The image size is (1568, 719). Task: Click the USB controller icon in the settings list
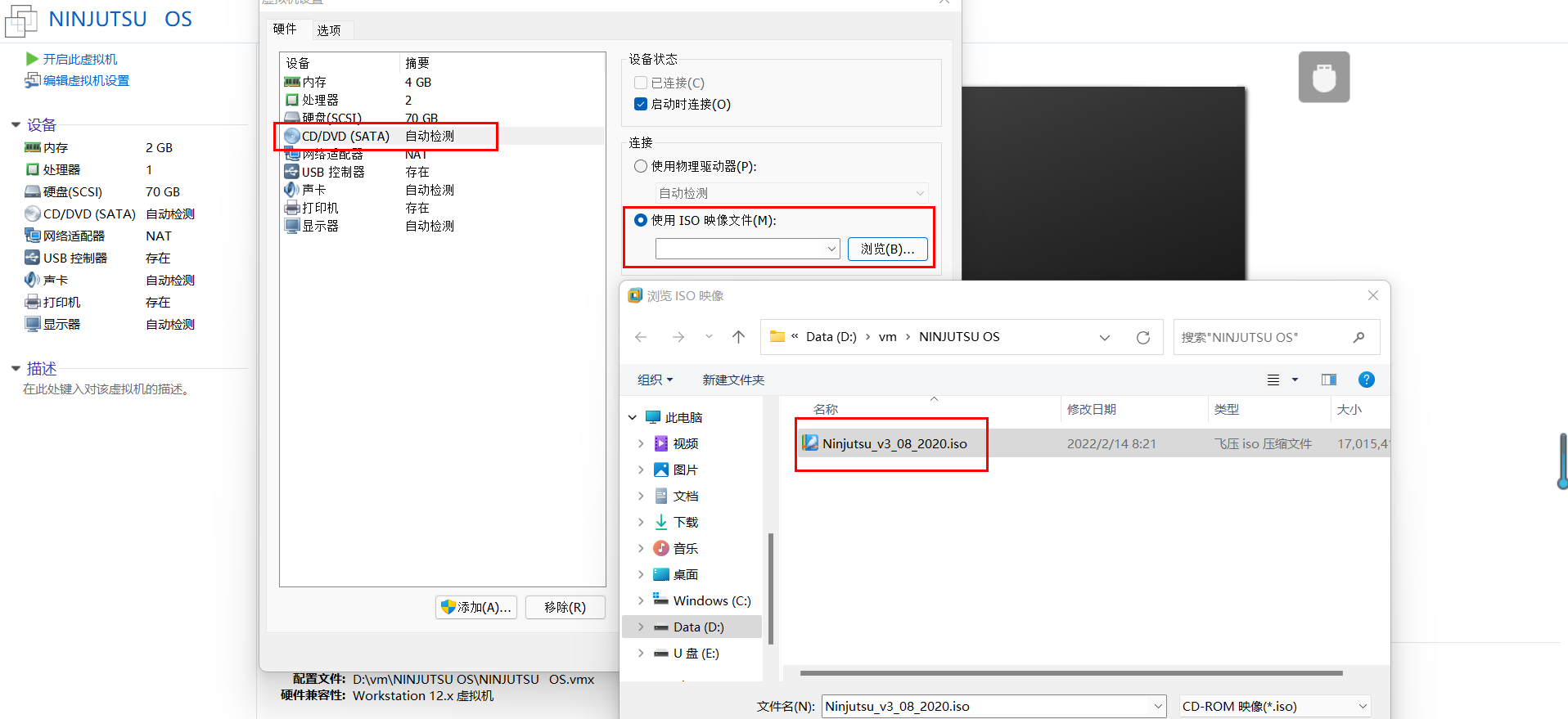(292, 172)
